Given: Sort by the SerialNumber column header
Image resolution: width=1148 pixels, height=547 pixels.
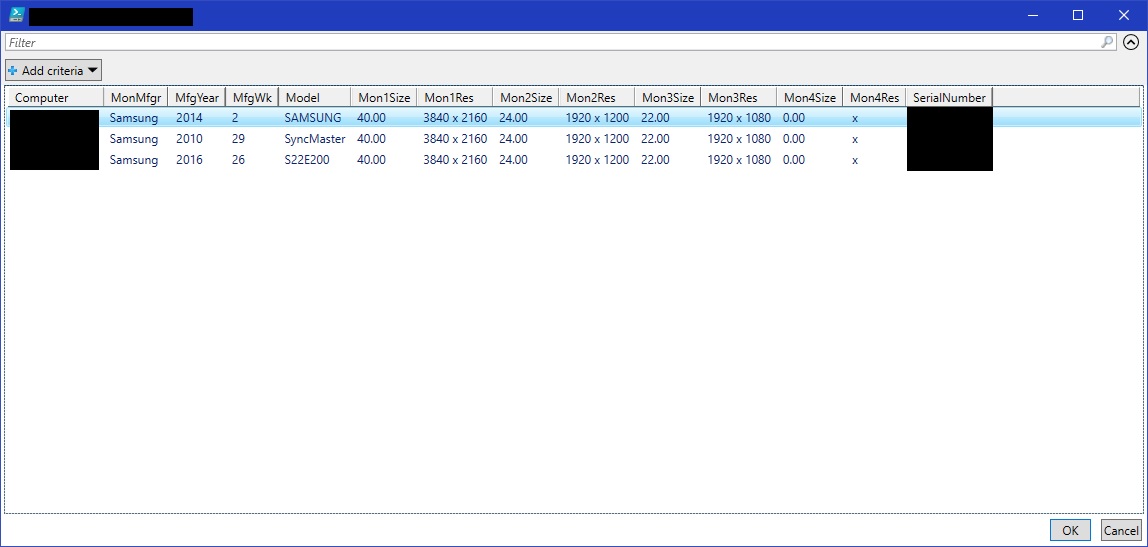Looking at the screenshot, I should (949, 97).
